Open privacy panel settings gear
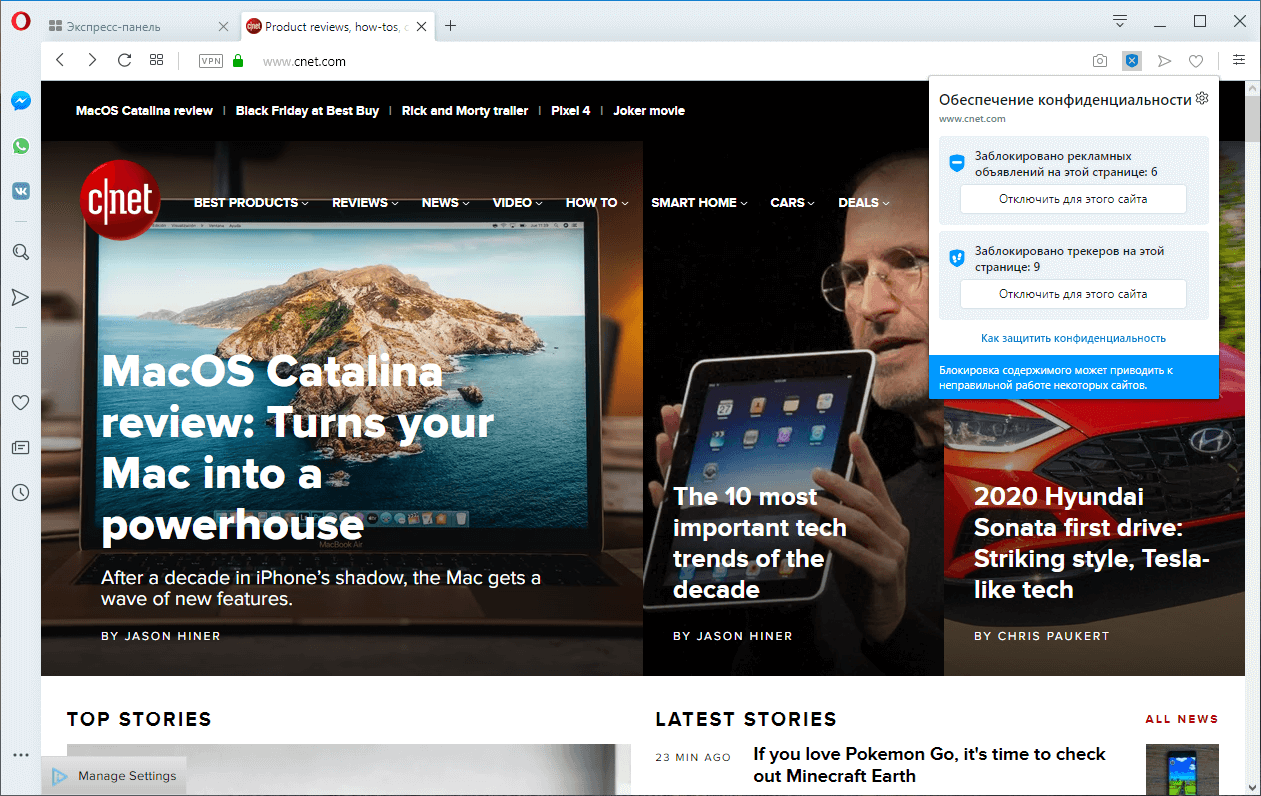 pos(1203,98)
